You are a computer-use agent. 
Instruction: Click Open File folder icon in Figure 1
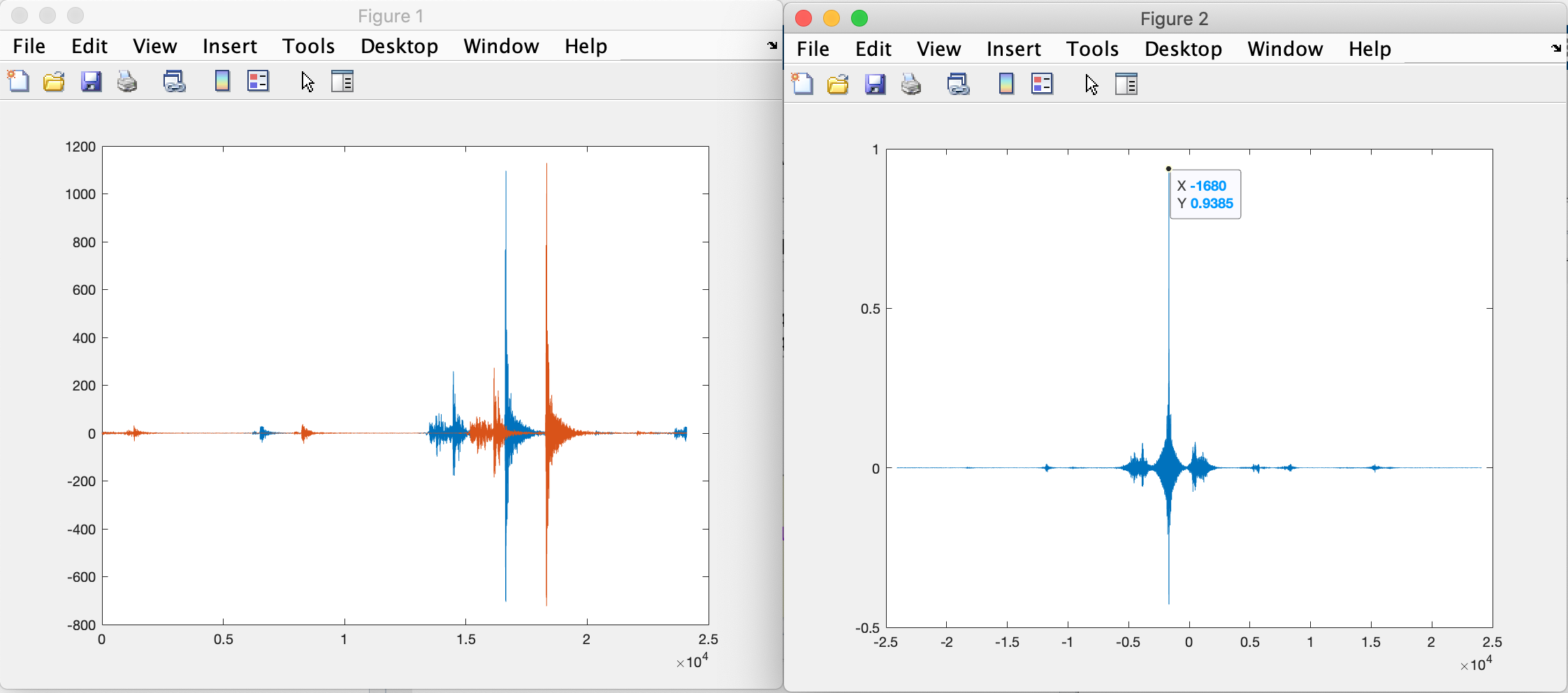(x=54, y=82)
